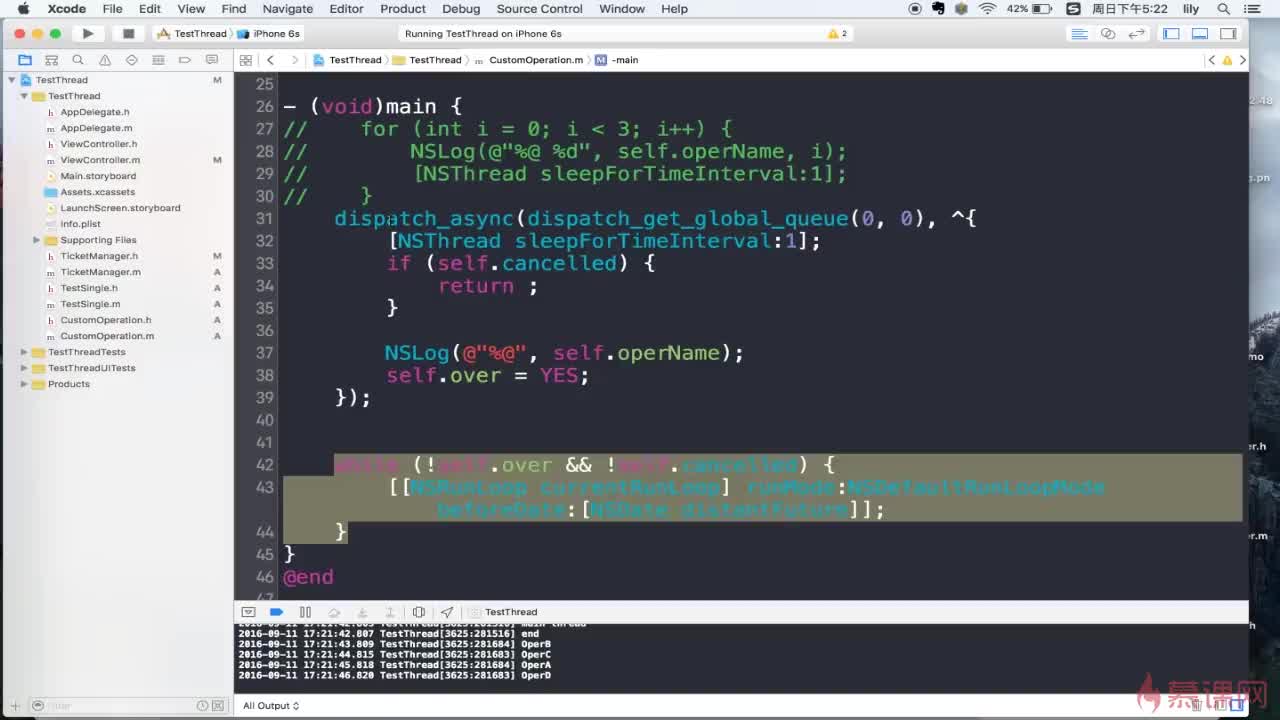1280x720 pixels.
Task: Open the Issue navigator
Action: click(105, 60)
